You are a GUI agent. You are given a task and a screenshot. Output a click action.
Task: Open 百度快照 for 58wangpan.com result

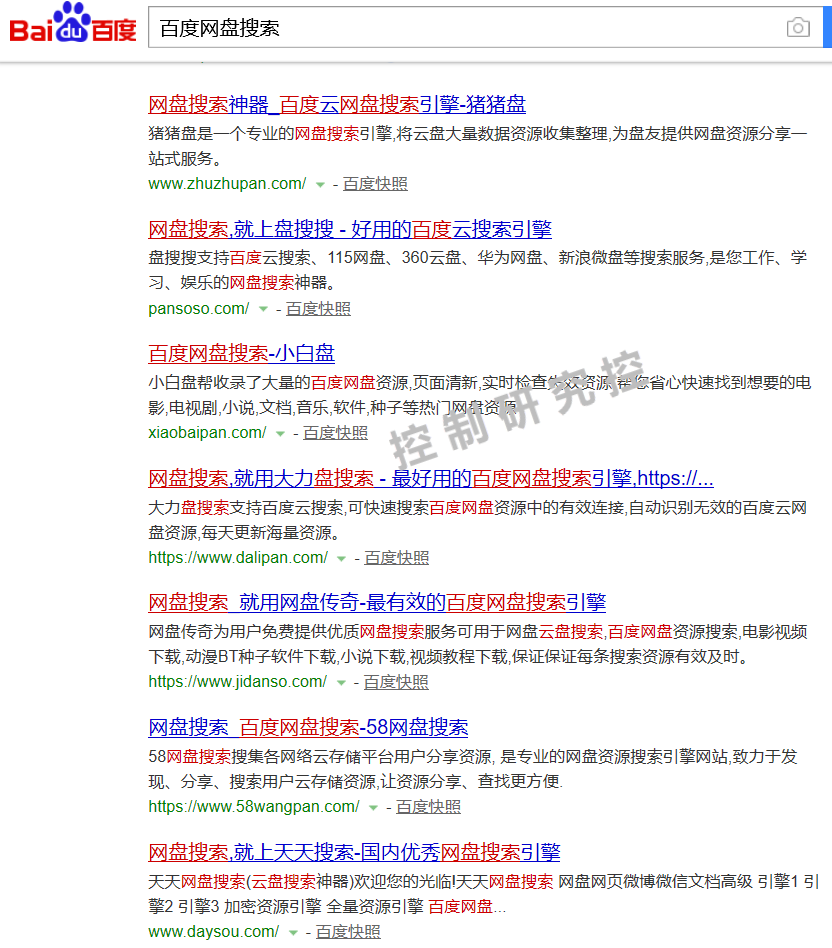coord(428,807)
